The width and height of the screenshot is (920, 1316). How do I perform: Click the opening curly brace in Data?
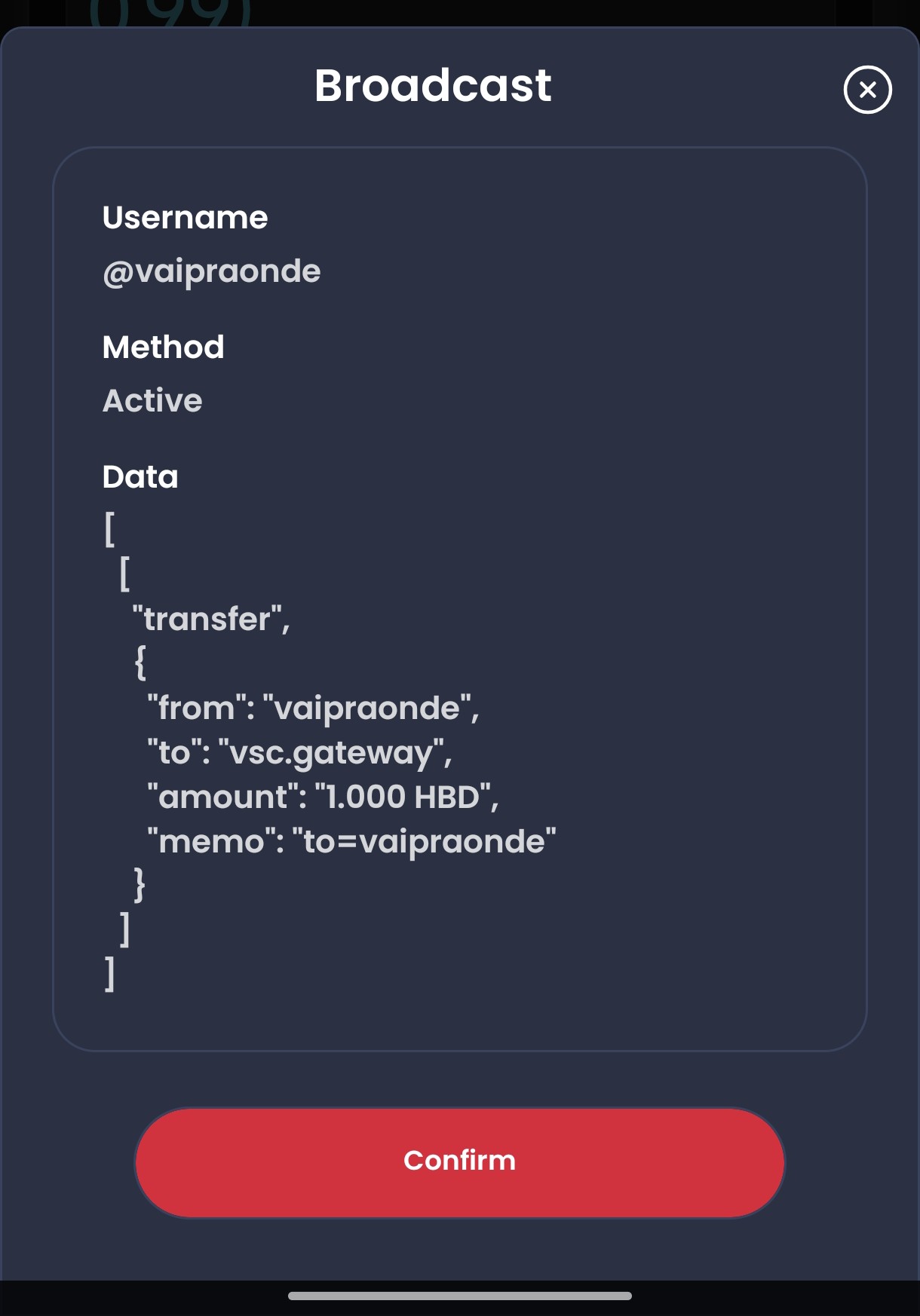[x=140, y=663]
